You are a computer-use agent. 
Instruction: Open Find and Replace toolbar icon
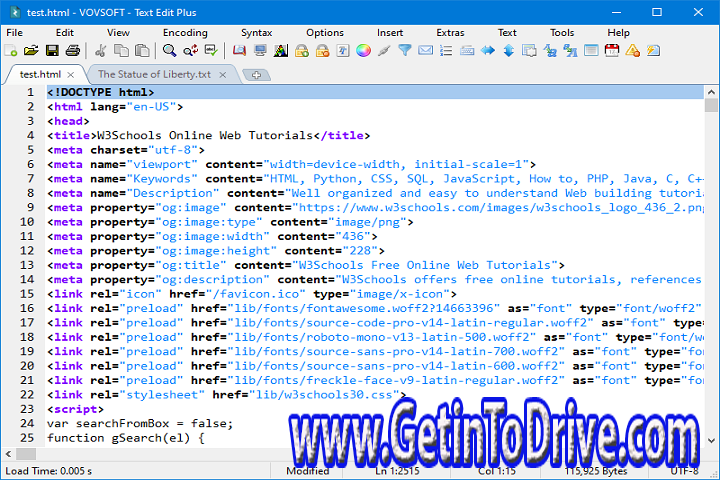[191, 51]
